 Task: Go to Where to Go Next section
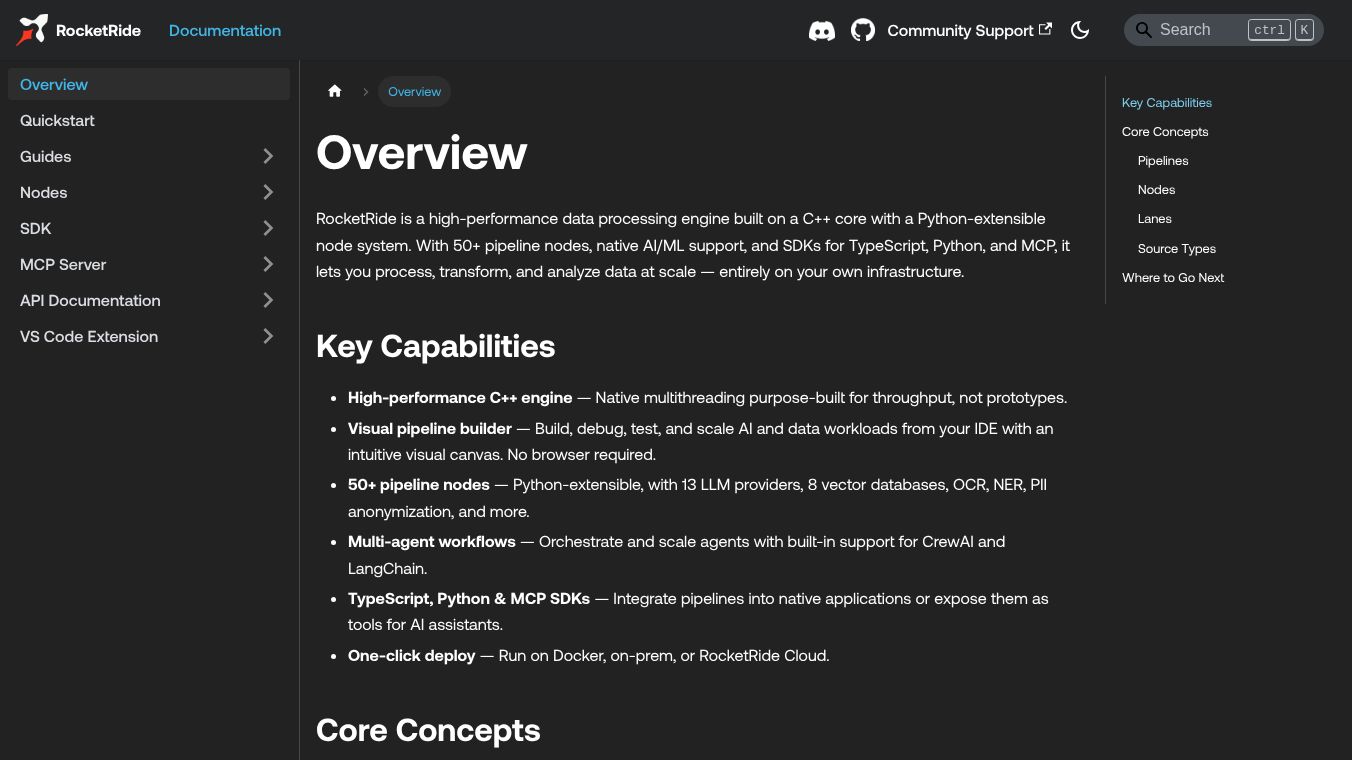tap(1173, 278)
